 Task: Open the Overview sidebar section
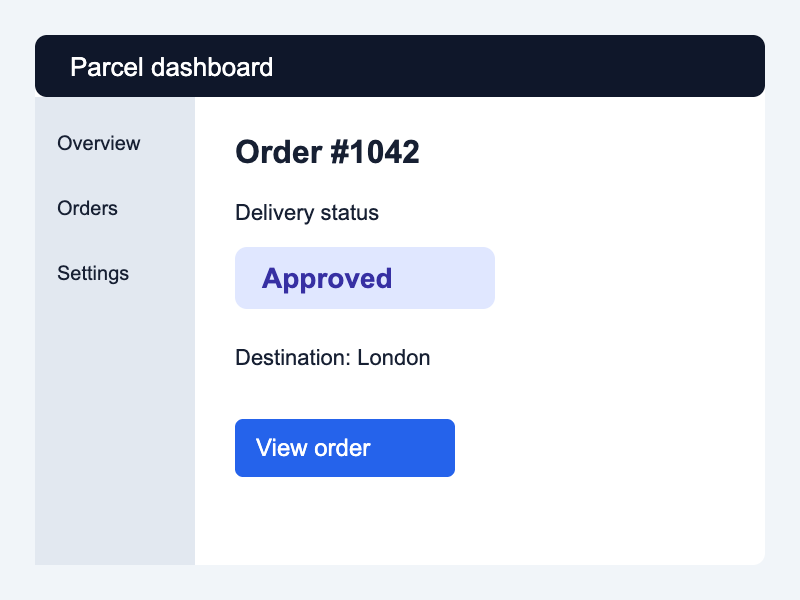click(x=98, y=143)
